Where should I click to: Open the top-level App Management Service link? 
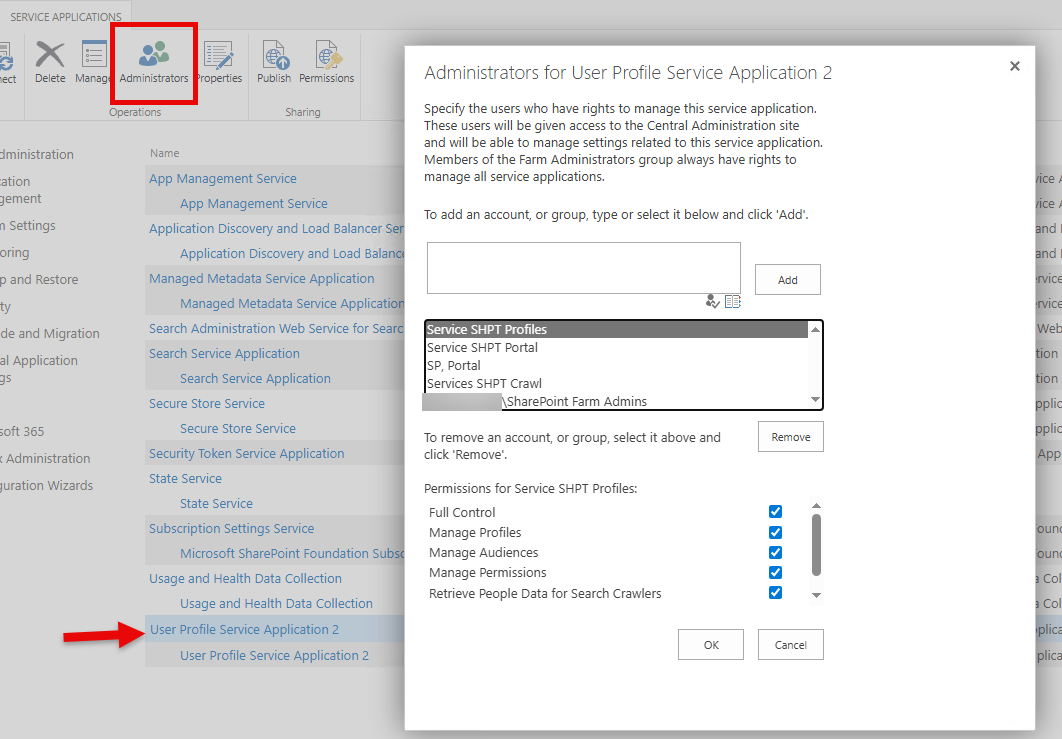click(x=223, y=178)
